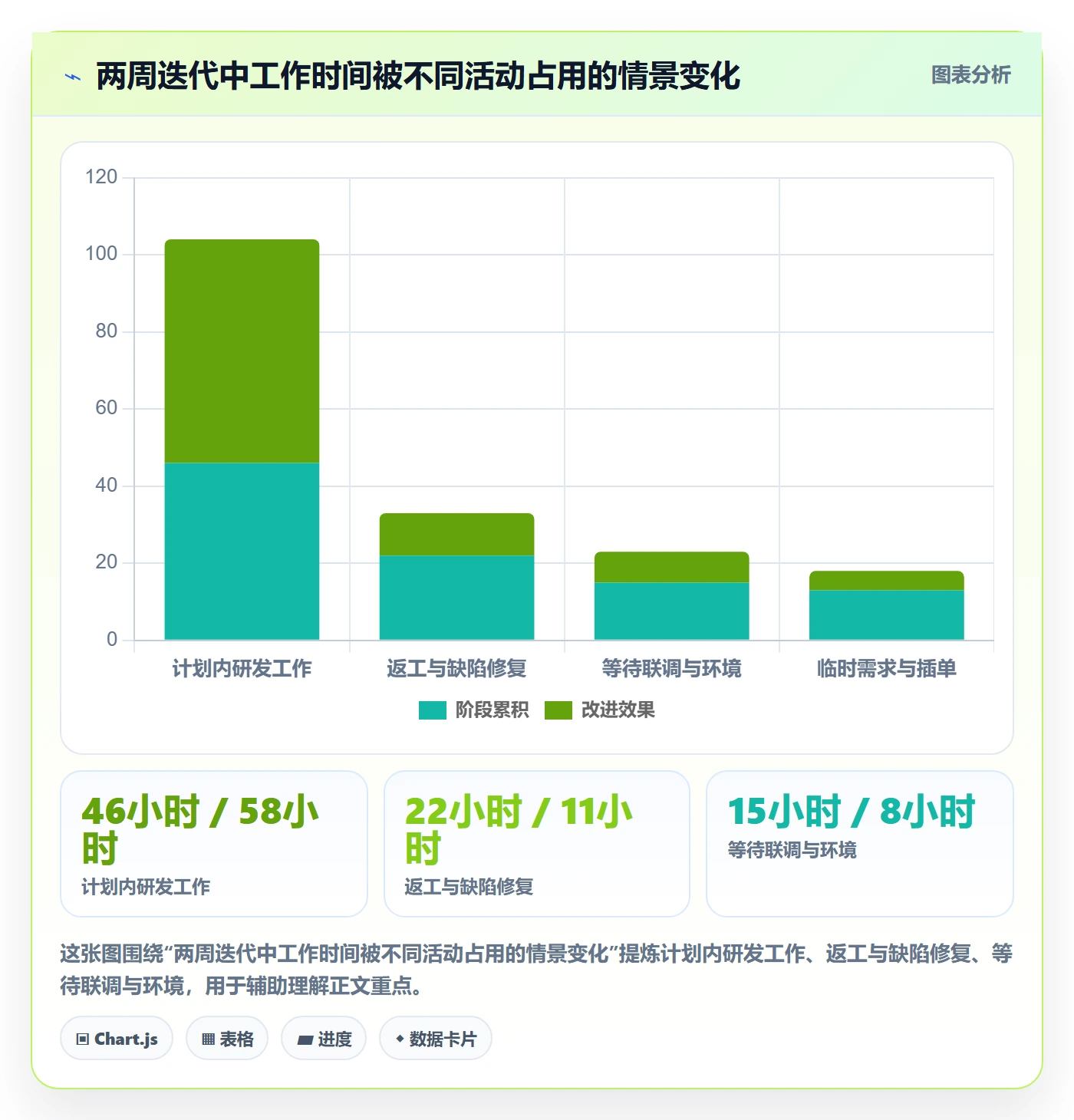
Task: Click the 等待联调与环境 x-axis label
Action: click(x=671, y=669)
